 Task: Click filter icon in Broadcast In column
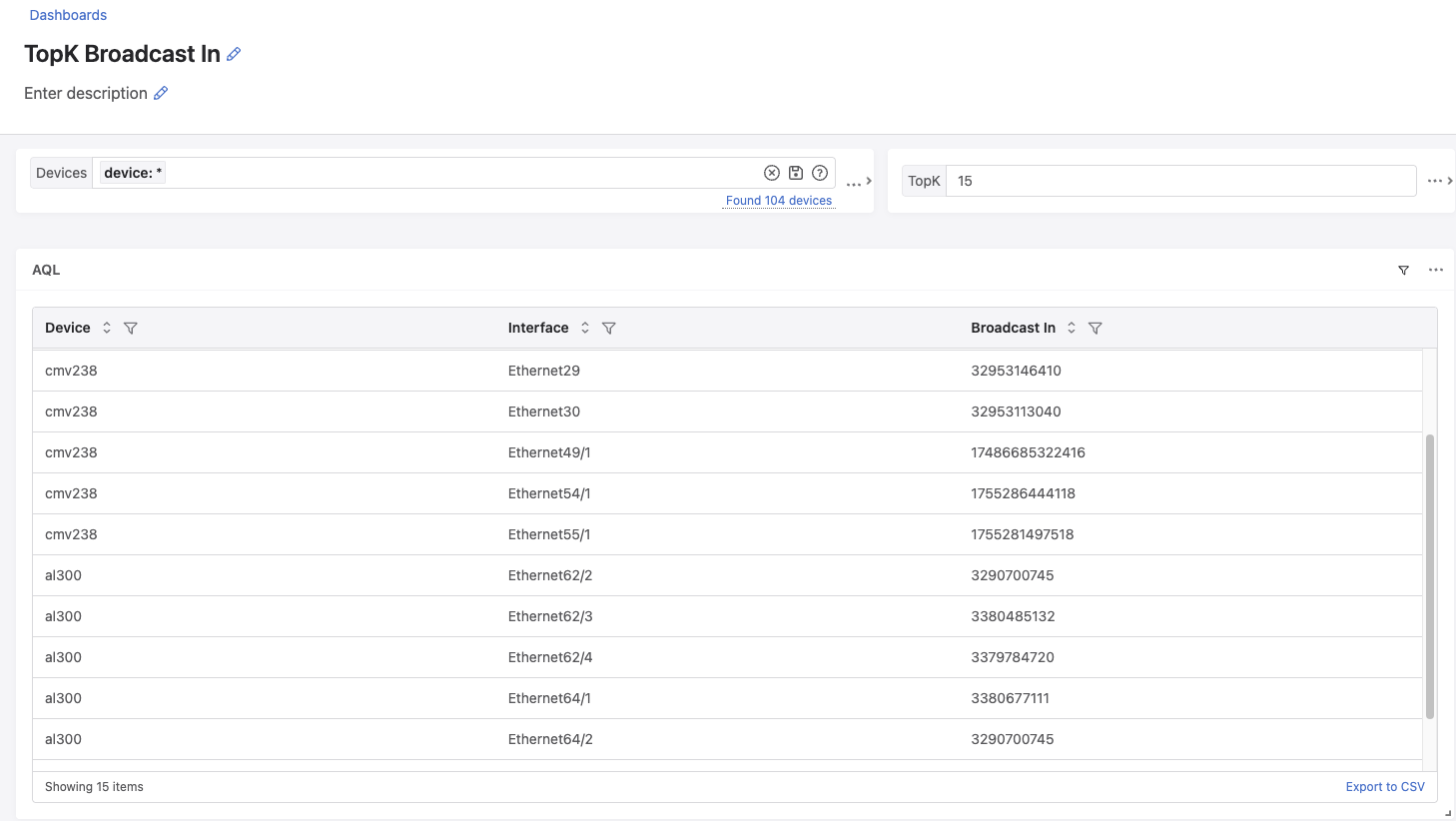[1095, 328]
